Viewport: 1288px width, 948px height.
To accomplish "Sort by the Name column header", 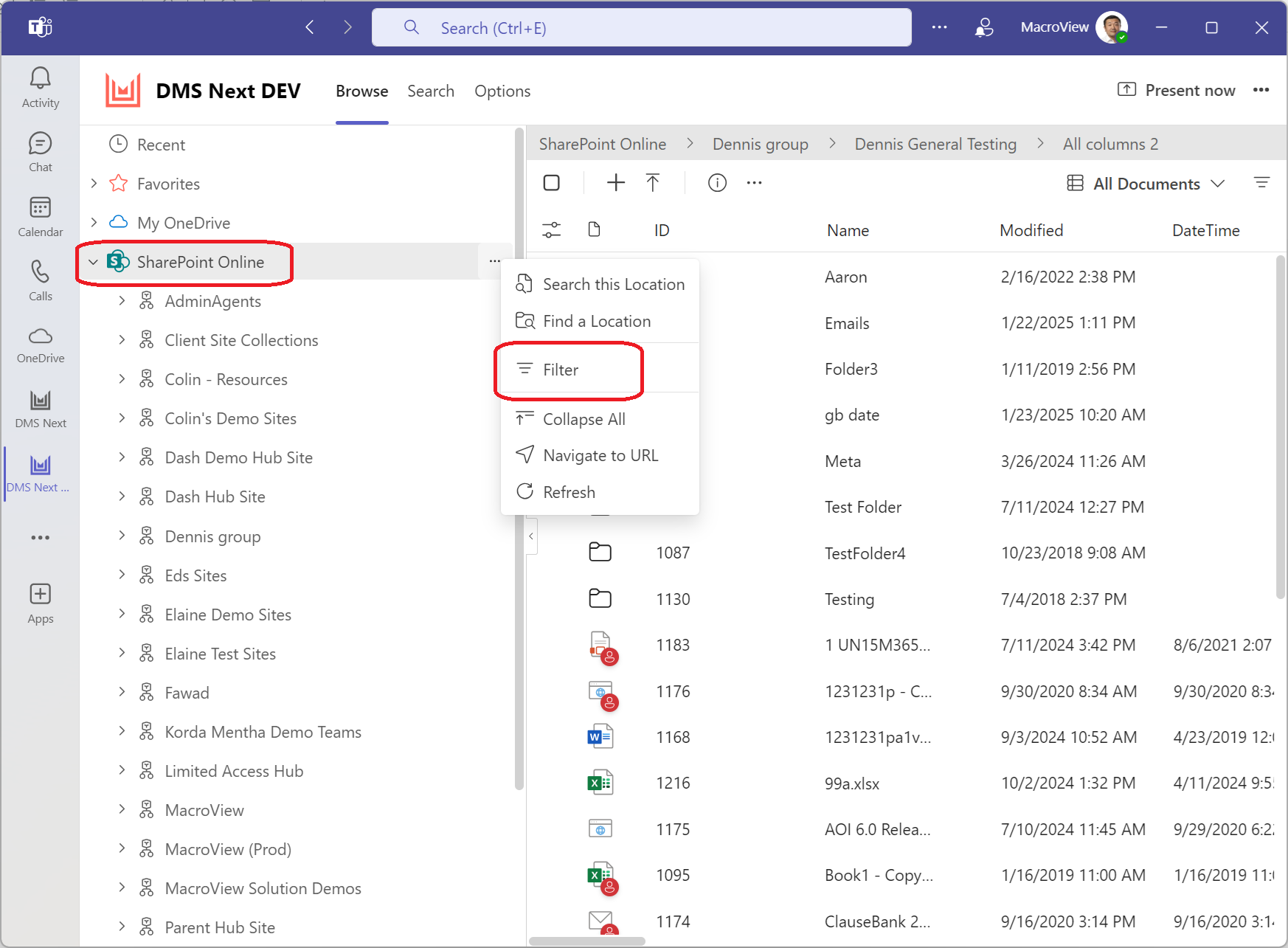I will [x=848, y=230].
